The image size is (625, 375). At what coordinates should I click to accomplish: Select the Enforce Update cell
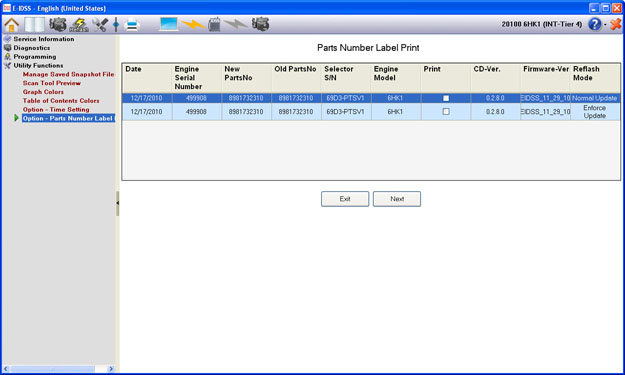[595, 112]
